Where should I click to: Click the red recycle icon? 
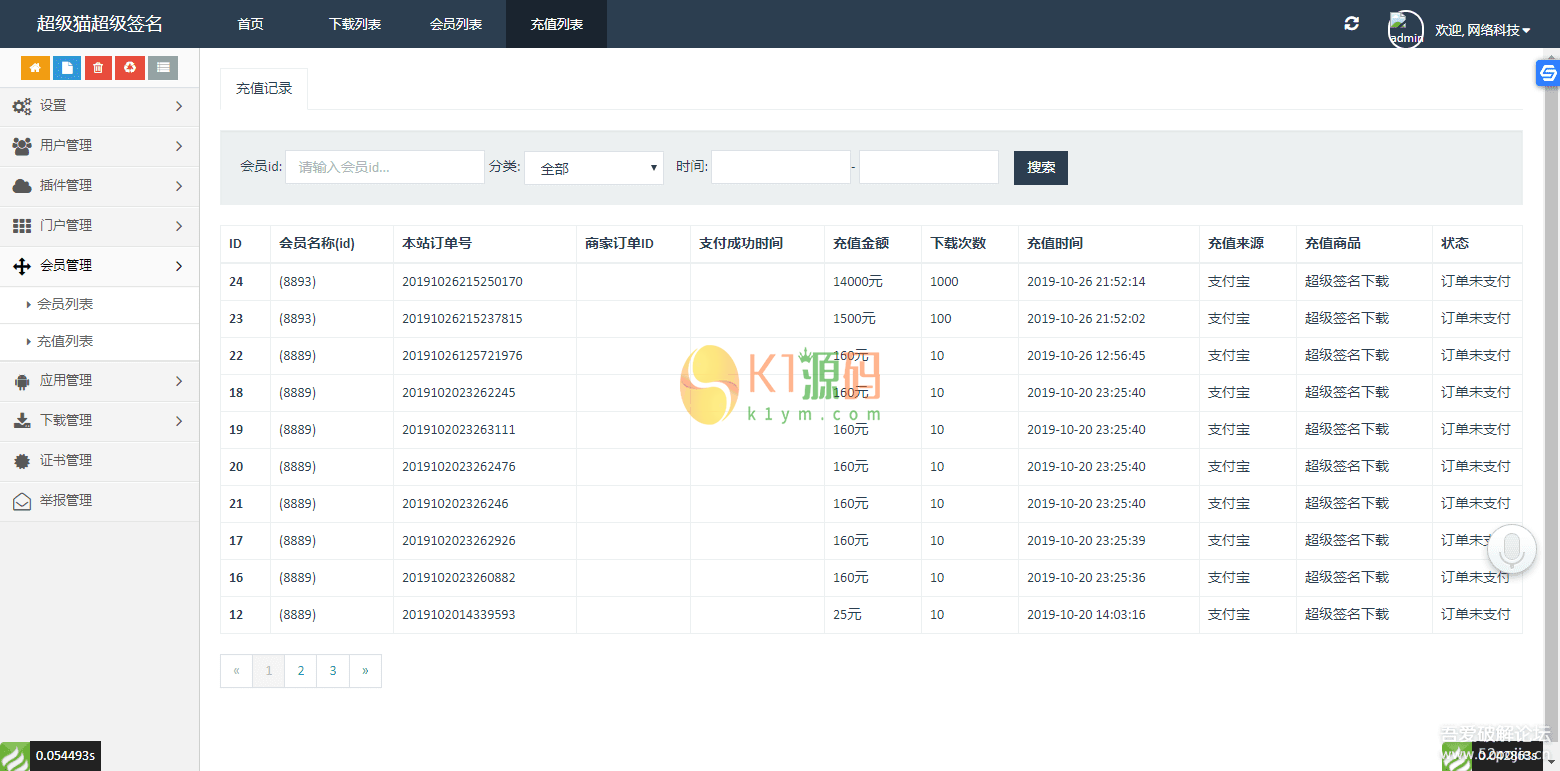[x=128, y=67]
